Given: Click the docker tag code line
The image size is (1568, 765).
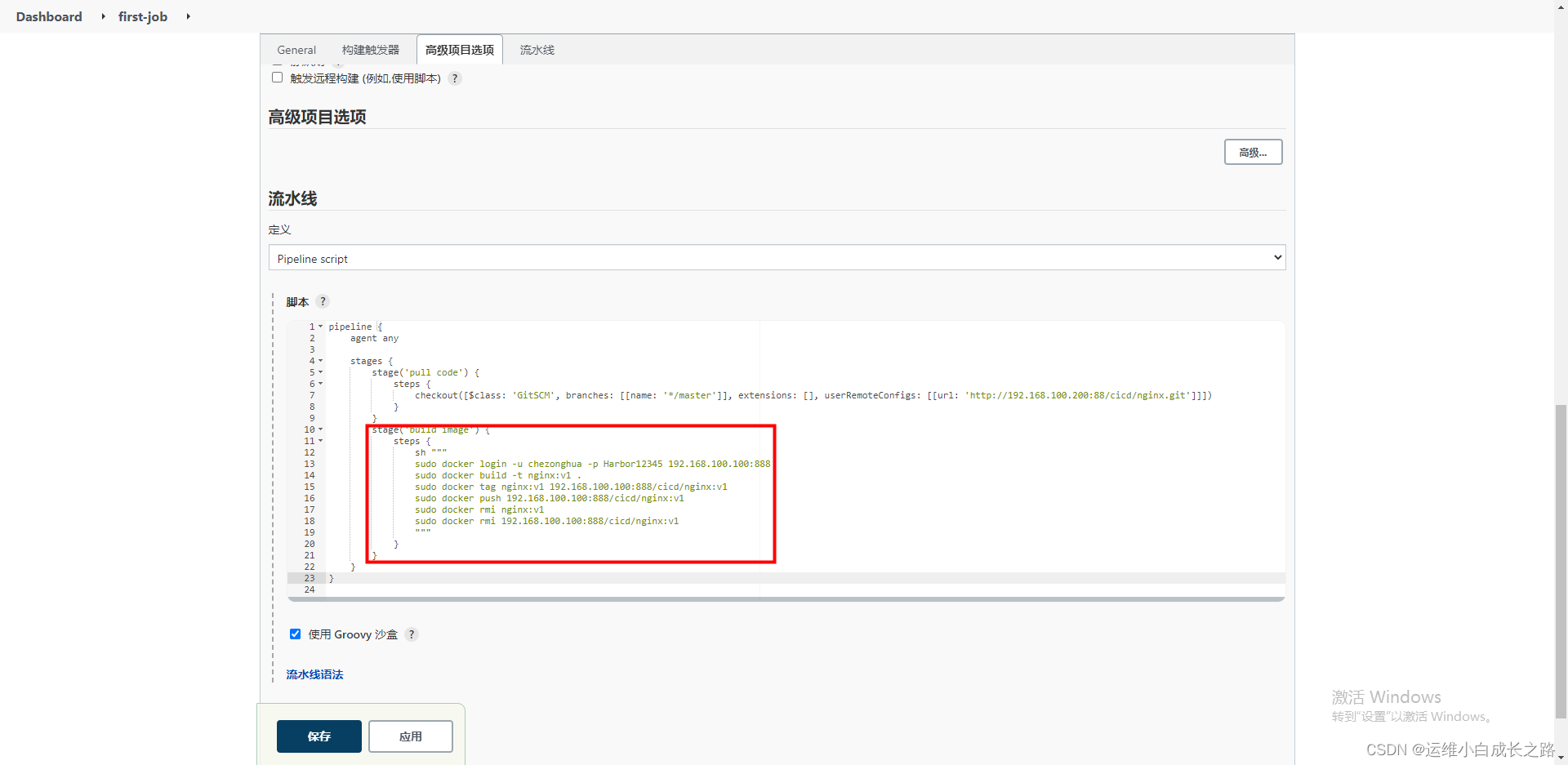Looking at the screenshot, I should (x=571, y=487).
